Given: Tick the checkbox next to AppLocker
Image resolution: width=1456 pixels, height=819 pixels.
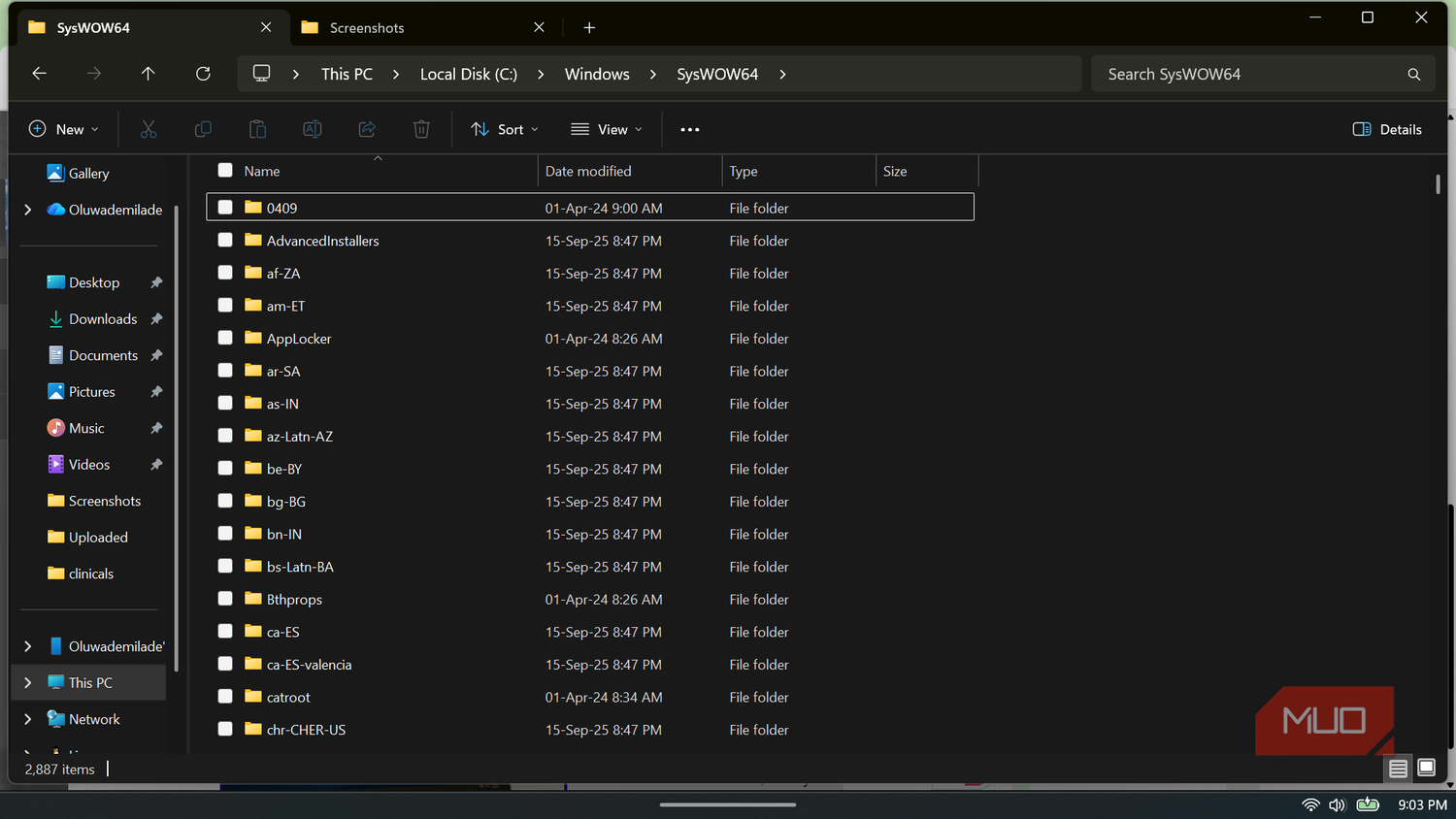Looking at the screenshot, I should click(x=225, y=338).
